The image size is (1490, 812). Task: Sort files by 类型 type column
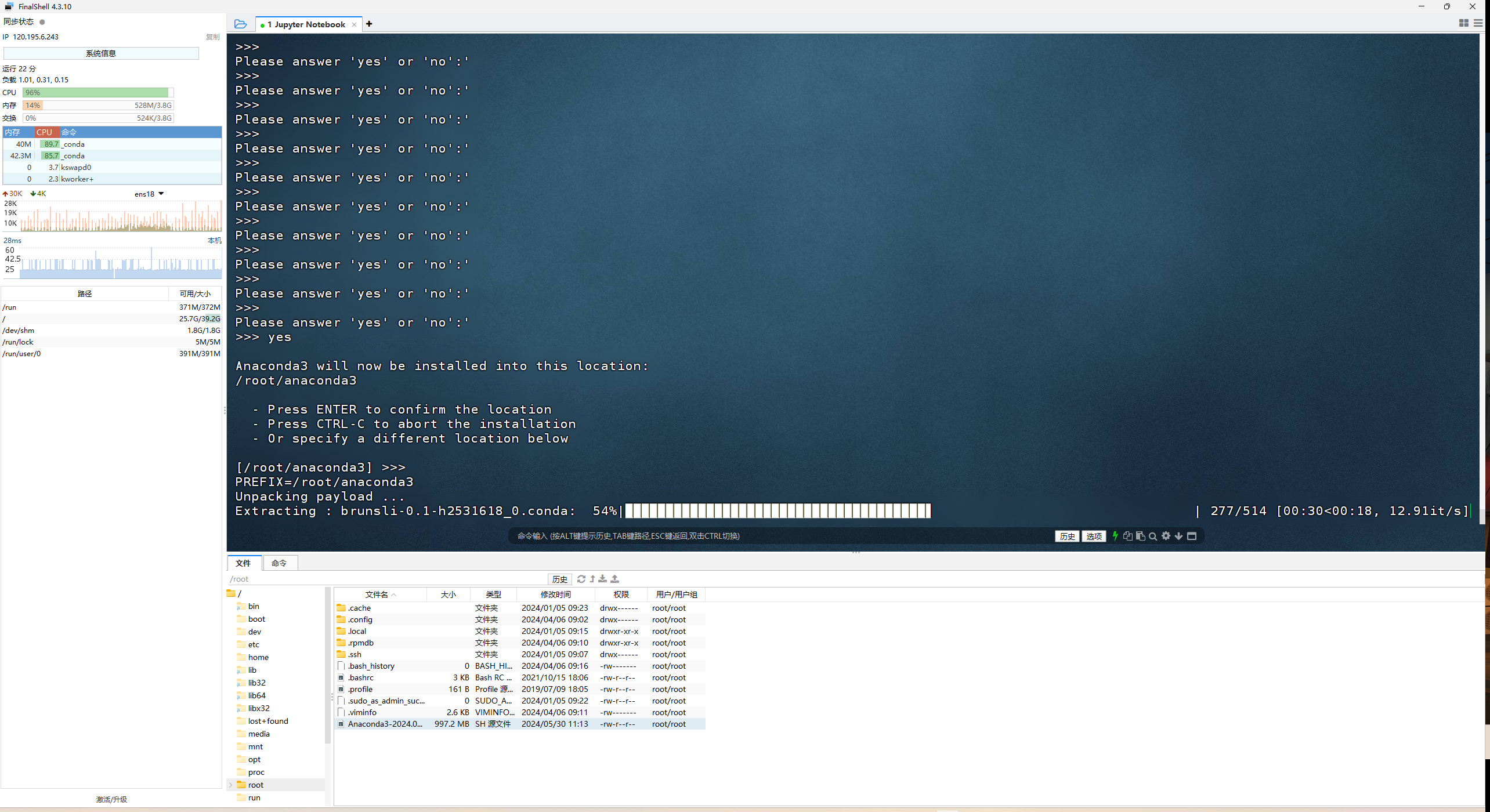point(493,594)
